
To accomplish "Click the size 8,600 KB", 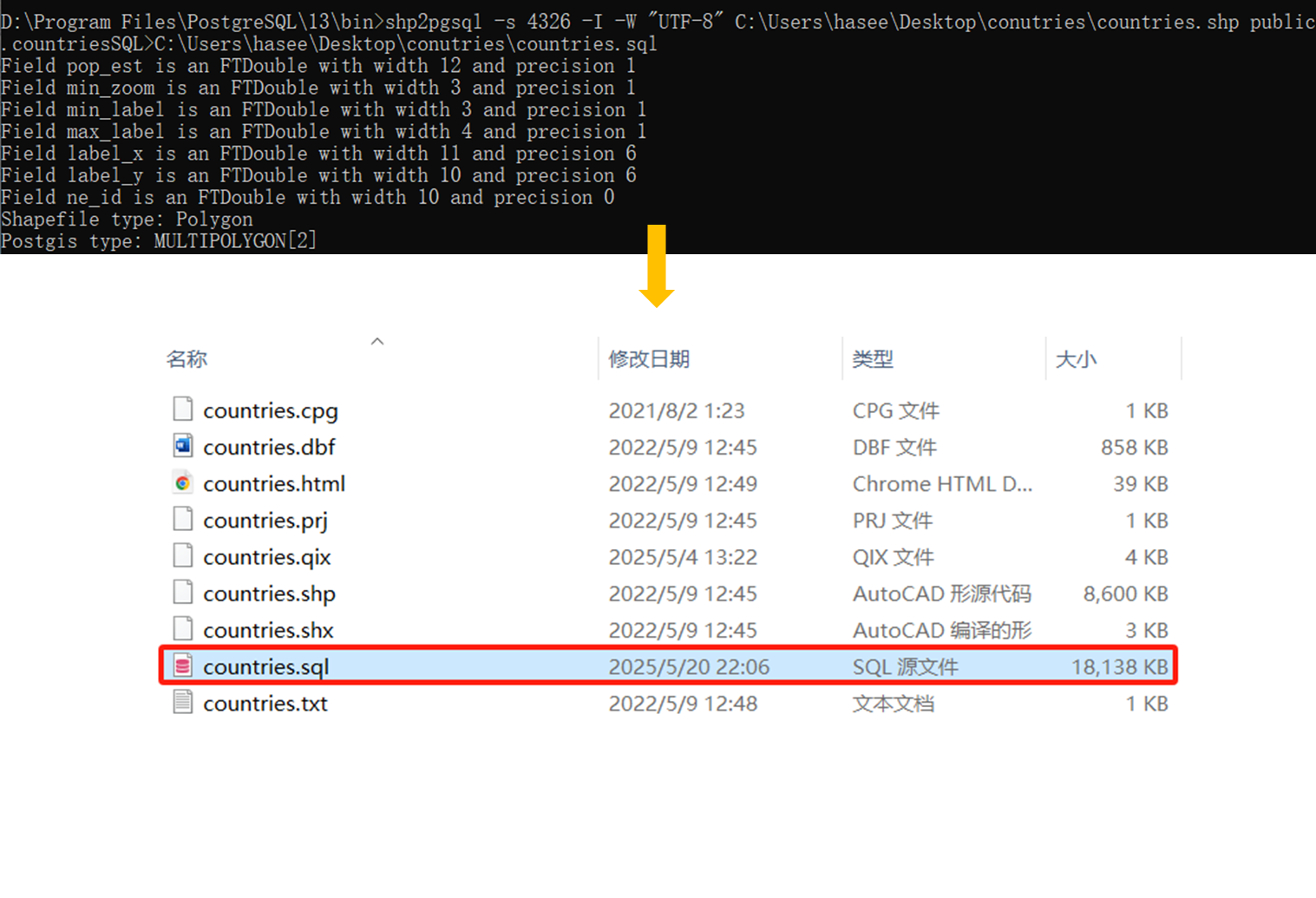I will click(x=1126, y=593).
